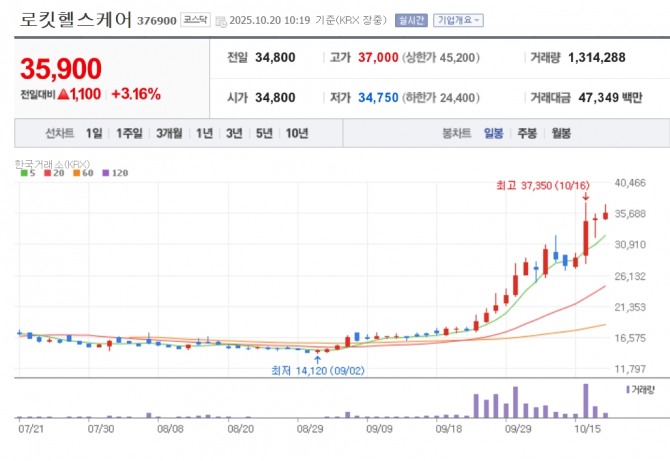The width and height of the screenshot is (670, 461).
Task: Switch to 일봉 candlestick chart
Action: pos(494,133)
